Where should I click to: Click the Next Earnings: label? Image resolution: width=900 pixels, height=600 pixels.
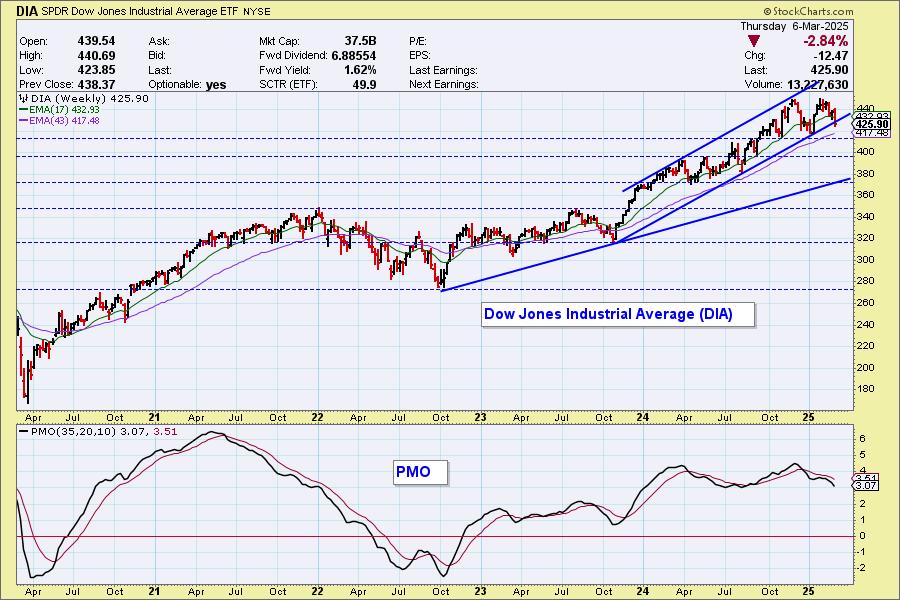click(x=444, y=84)
